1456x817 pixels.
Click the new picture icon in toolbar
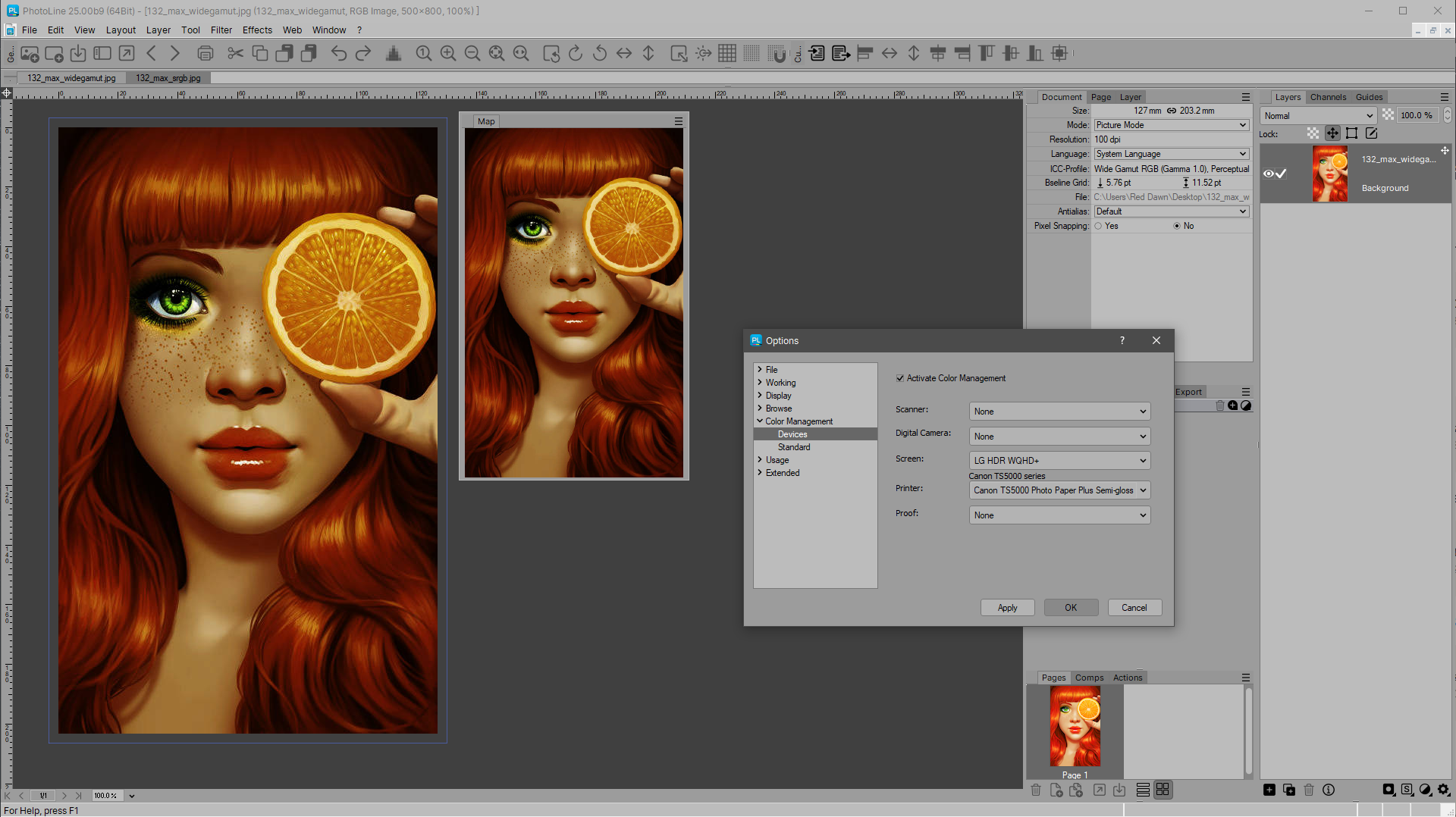click(x=30, y=53)
